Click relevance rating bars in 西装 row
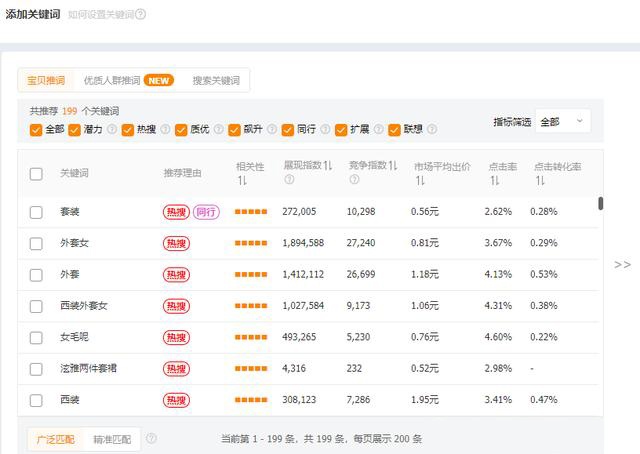The height and width of the screenshot is (454, 640). tap(251, 400)
